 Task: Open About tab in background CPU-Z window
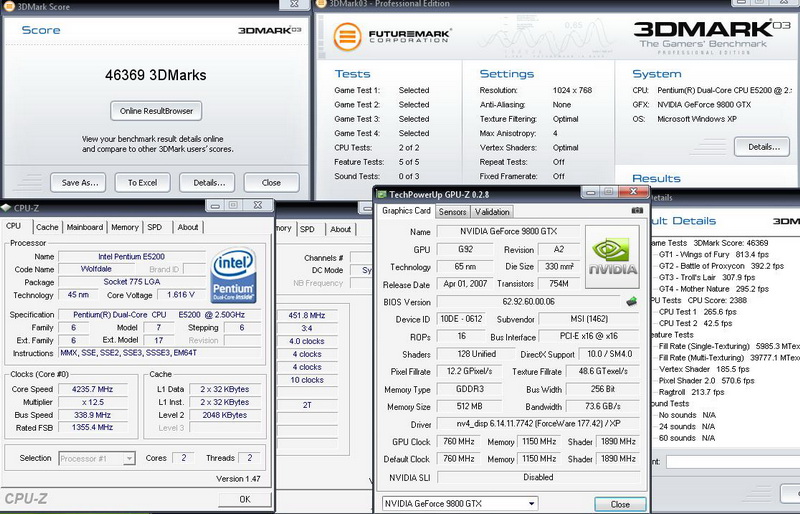click(340, 229)
